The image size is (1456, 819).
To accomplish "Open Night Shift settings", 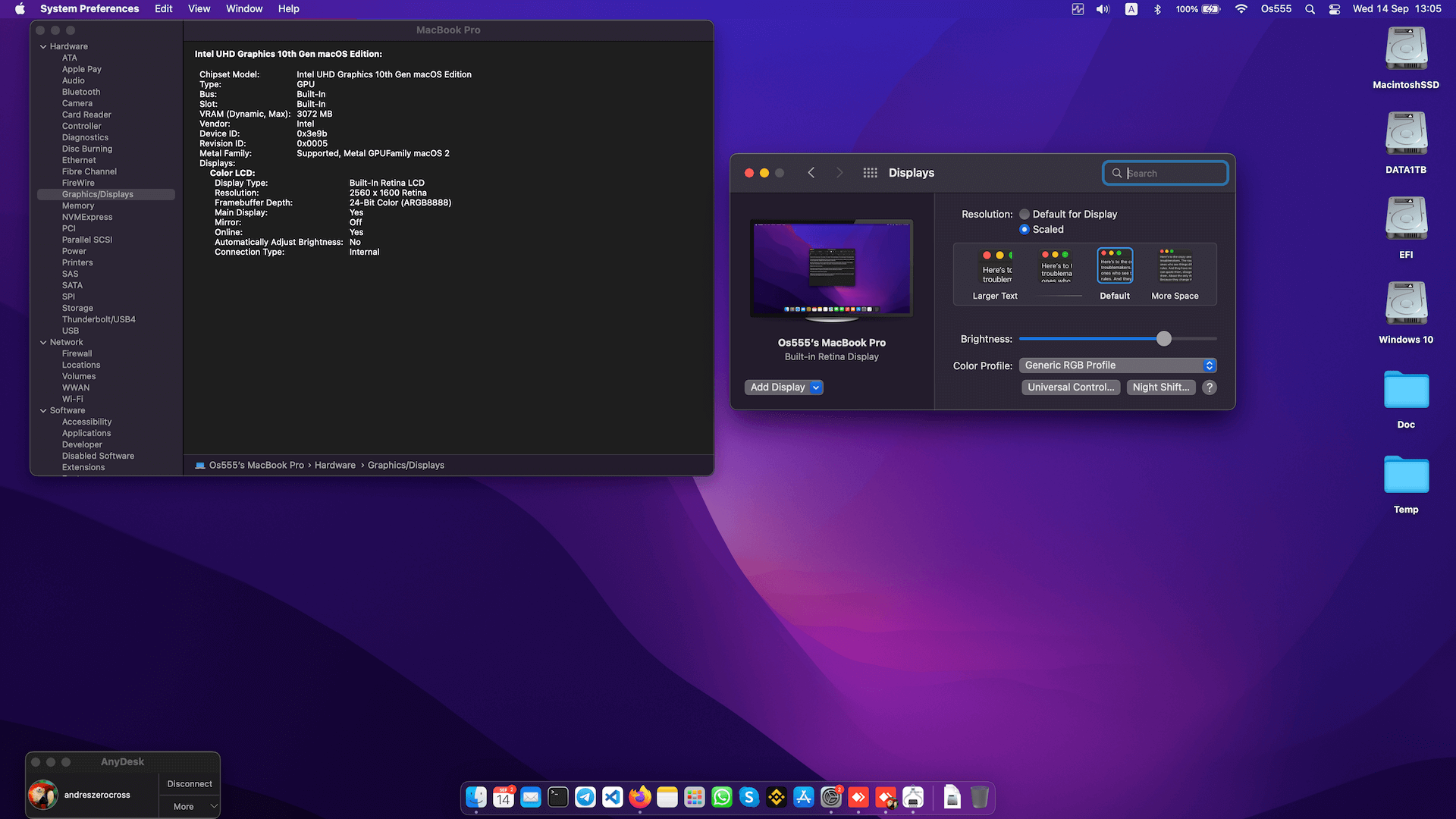I will (1161, 388).
